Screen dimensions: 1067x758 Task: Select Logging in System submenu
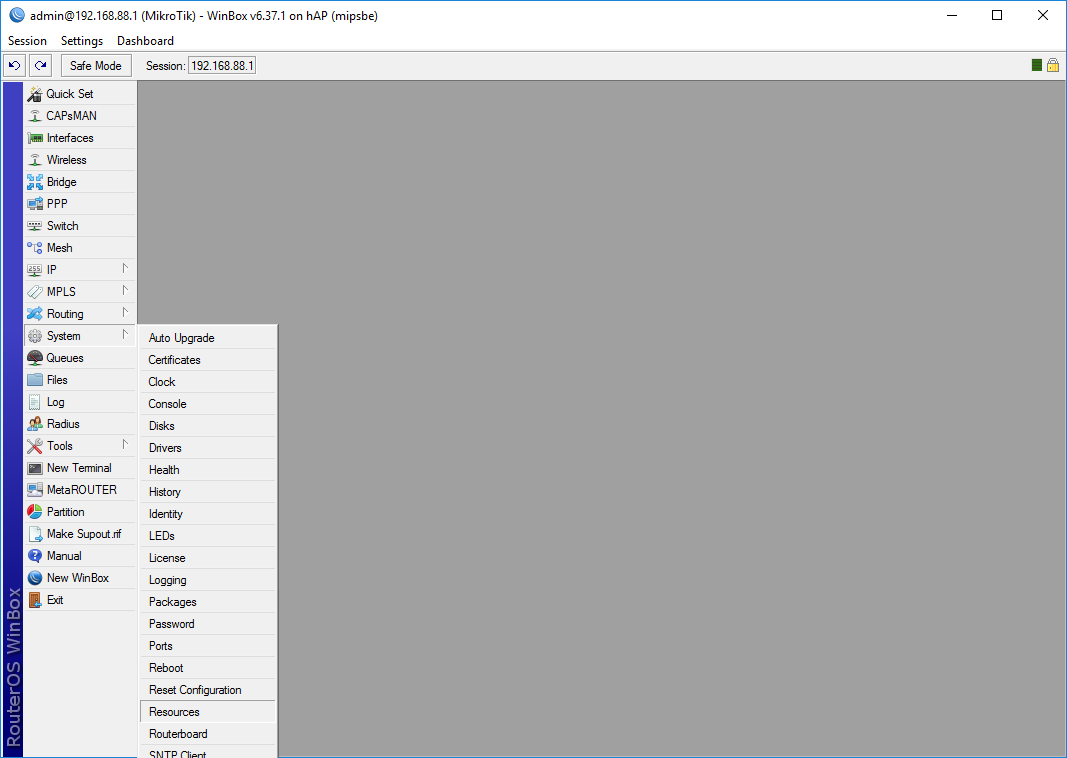[x=208, y=580]
